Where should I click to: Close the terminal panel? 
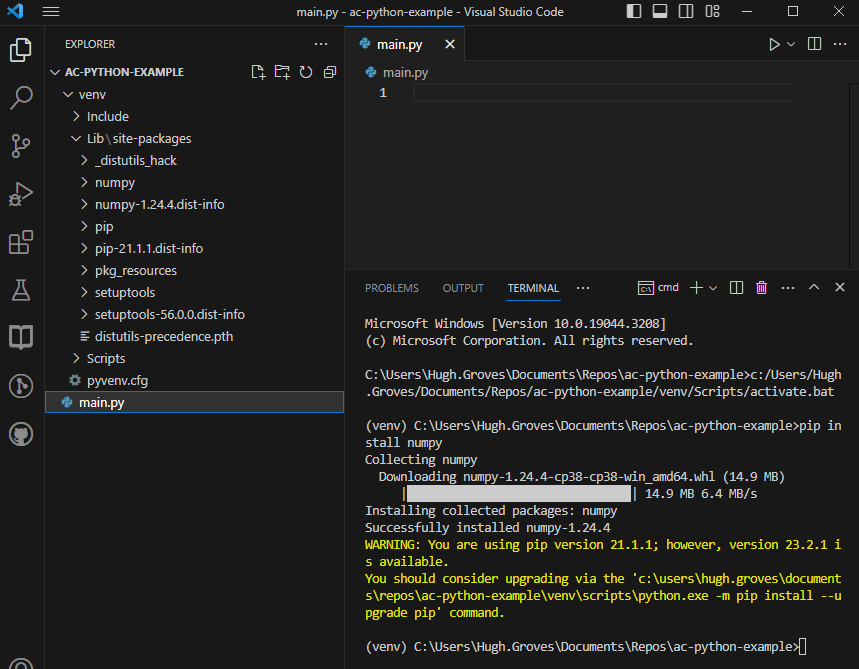coord(839,287)
